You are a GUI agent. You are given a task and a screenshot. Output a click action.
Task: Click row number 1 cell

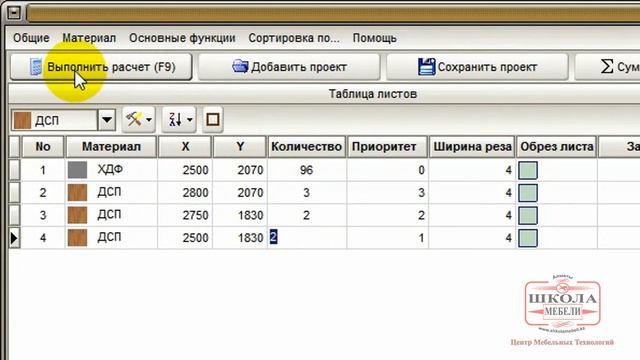(43, 170)
